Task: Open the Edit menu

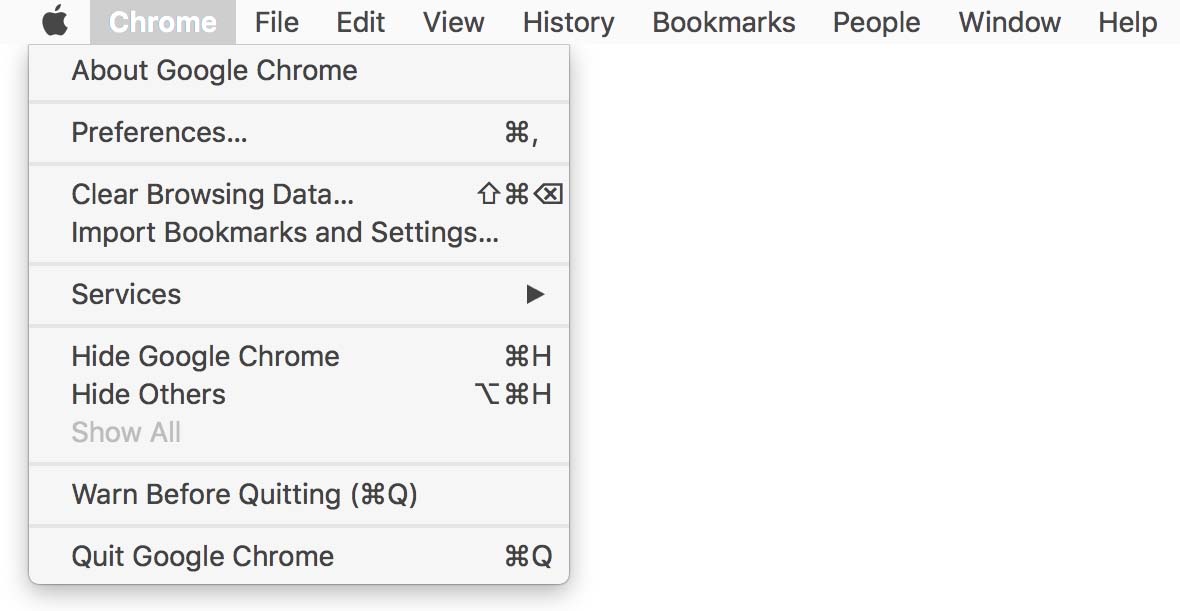Action: 360,21
